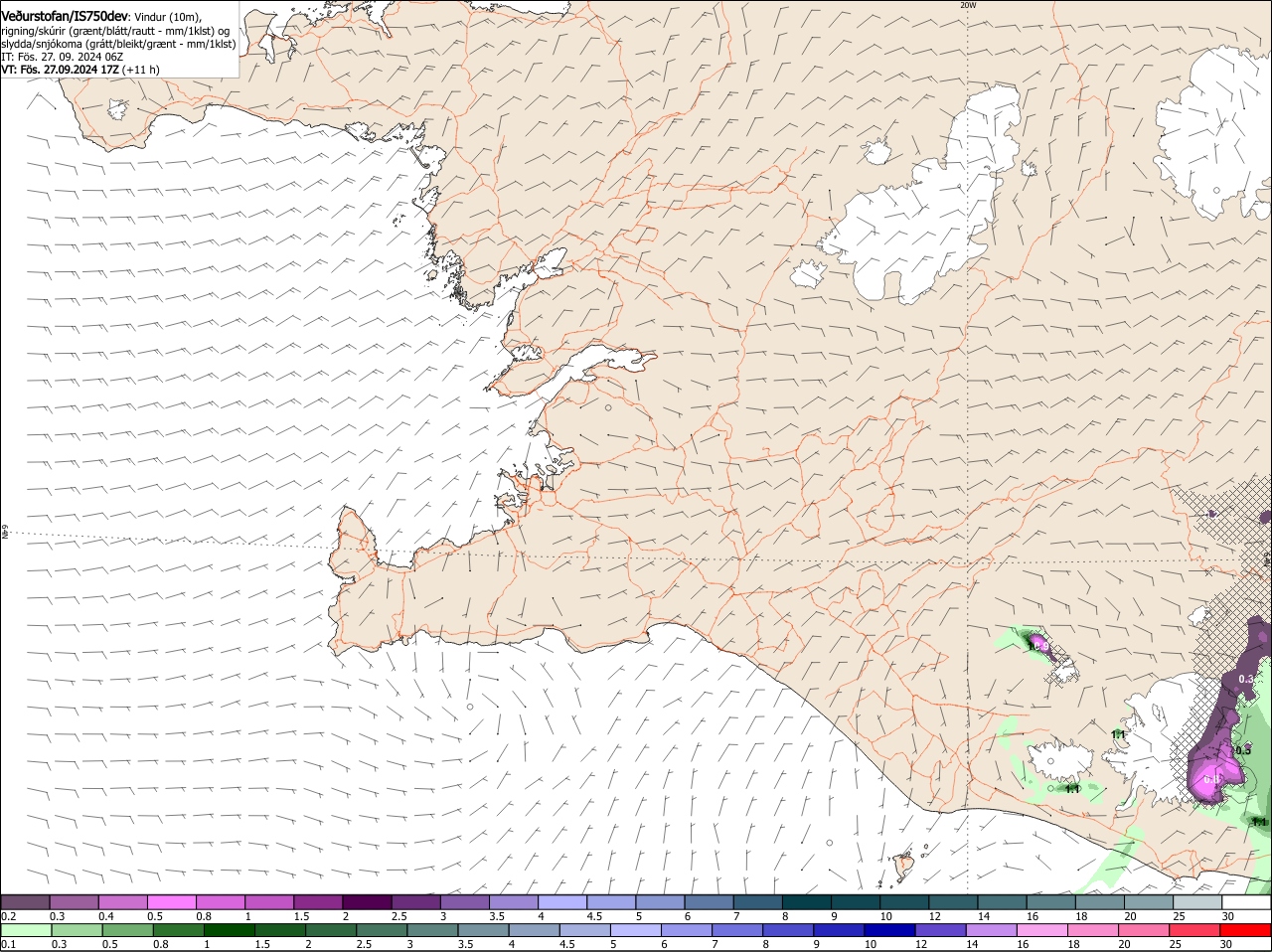The image size is (1272, 952).
Task: Select the 7 blue swatch in lower scale
Action: (x=736, y=930)
